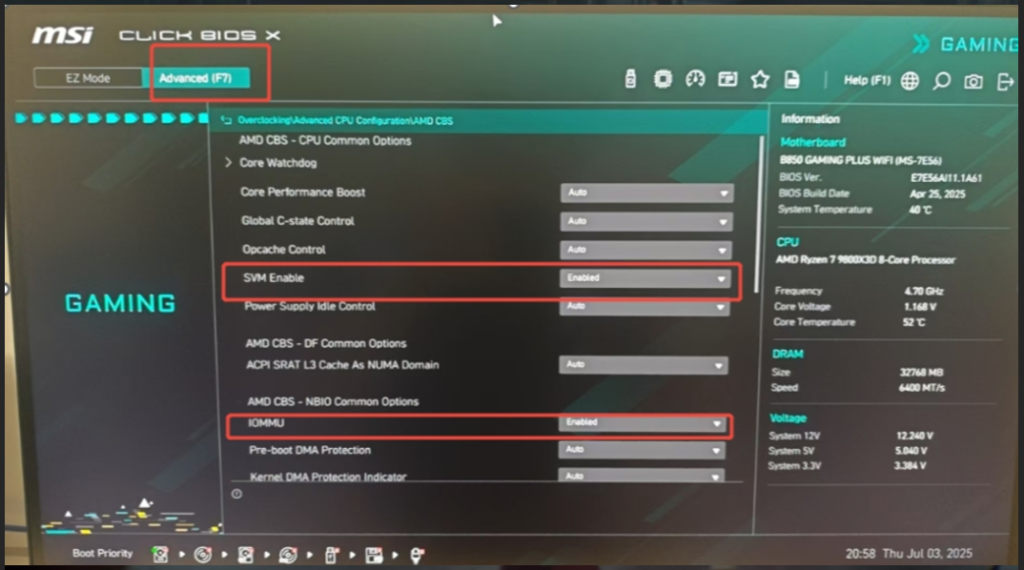Viewport: 1024px width, 570px height.
Task: Open Core Performance Boost dropdown
Action: [x=647, y=193]
